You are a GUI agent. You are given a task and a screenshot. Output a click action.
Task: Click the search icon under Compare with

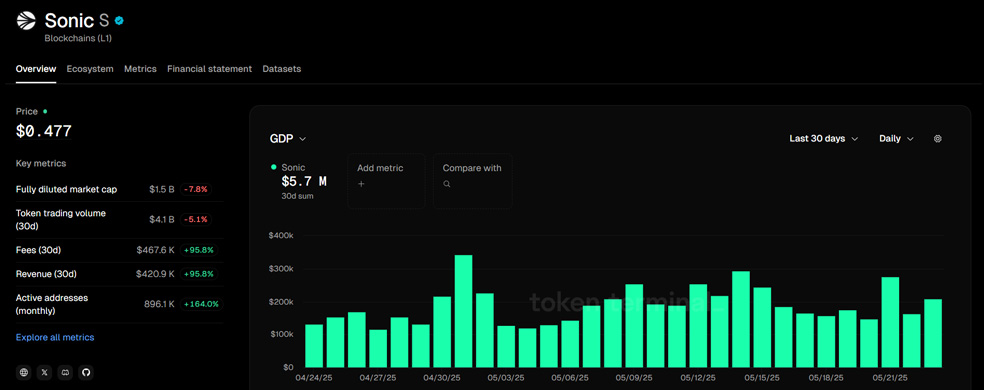447,184
